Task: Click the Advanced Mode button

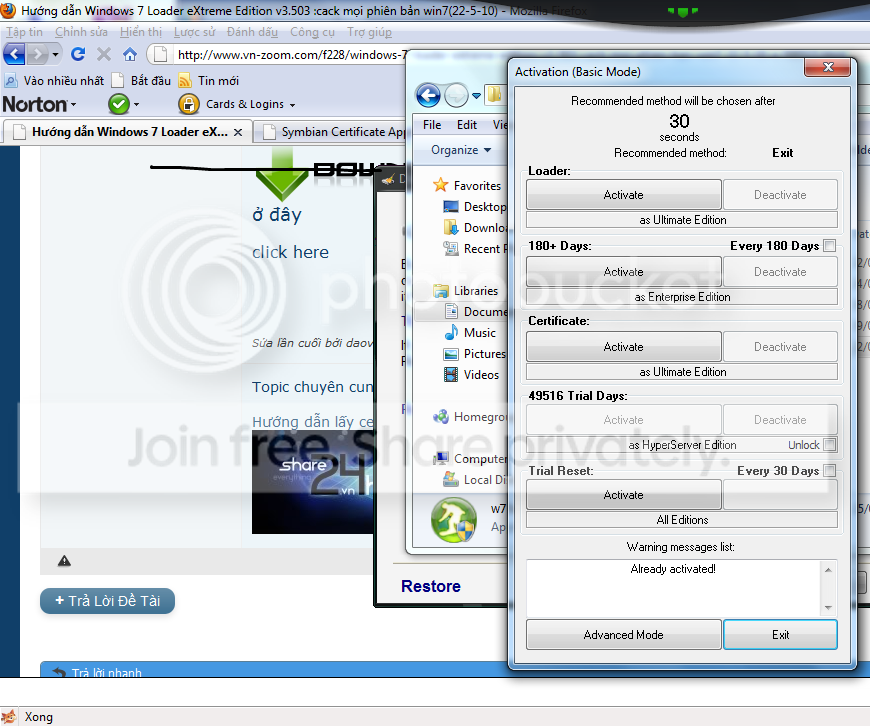Action: point(623,635)
